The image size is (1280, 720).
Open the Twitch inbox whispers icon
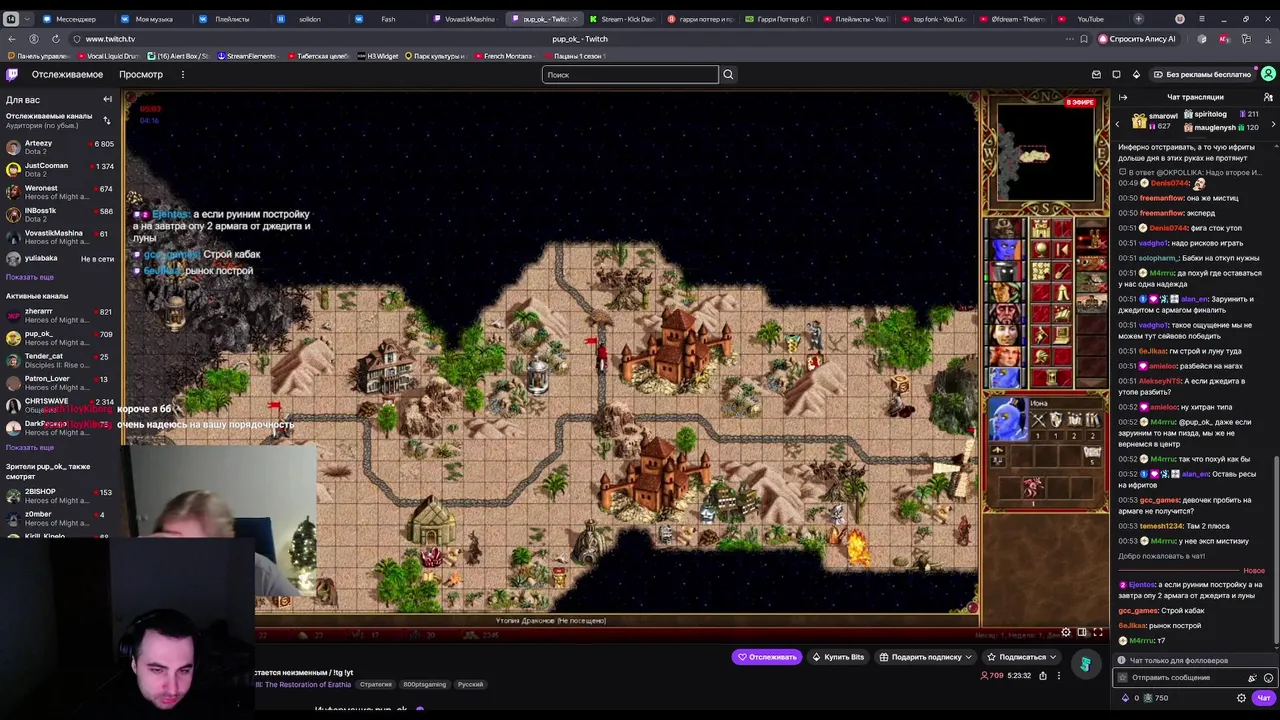tap(1096, 74)
